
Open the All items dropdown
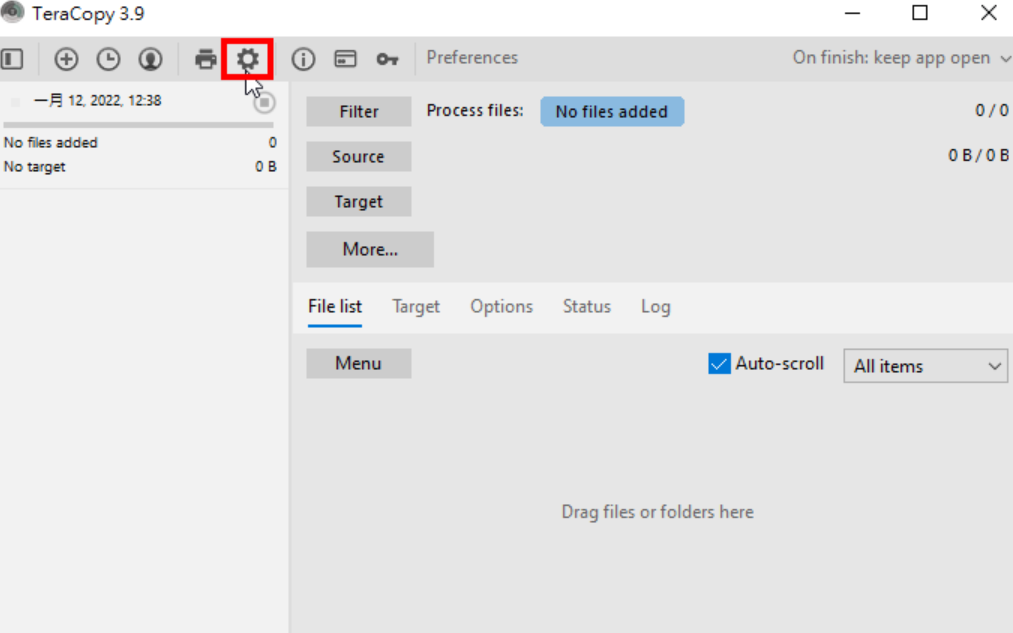pos(925,366)
